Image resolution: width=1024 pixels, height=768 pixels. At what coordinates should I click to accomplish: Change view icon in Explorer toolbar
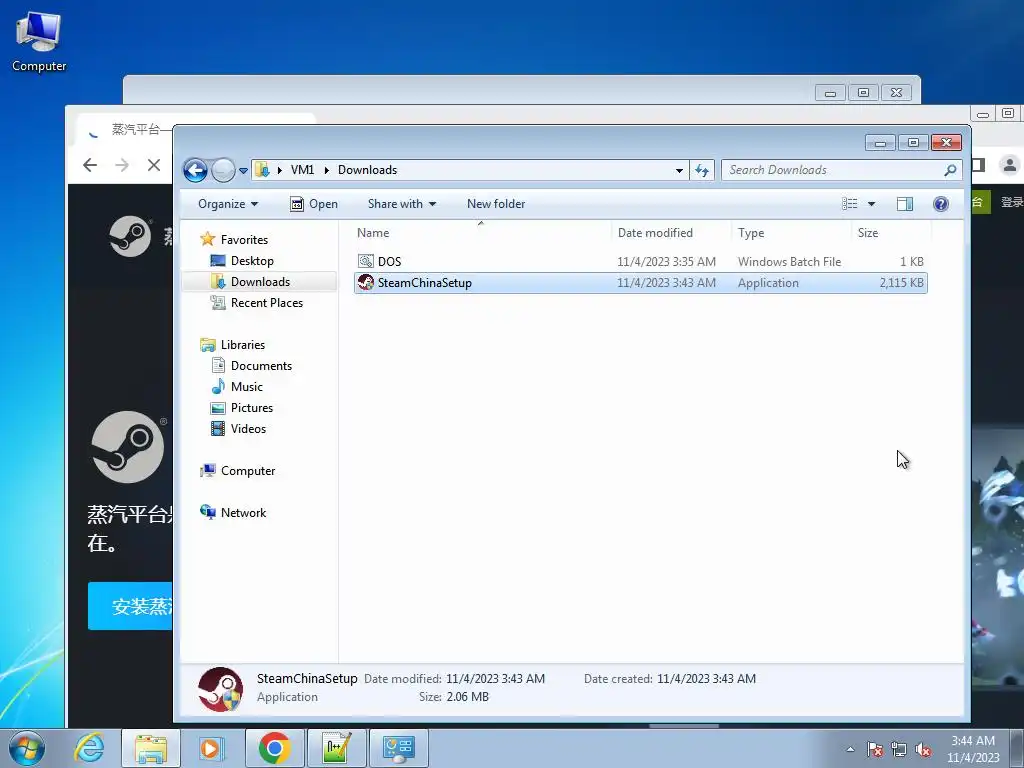point(850,204)
